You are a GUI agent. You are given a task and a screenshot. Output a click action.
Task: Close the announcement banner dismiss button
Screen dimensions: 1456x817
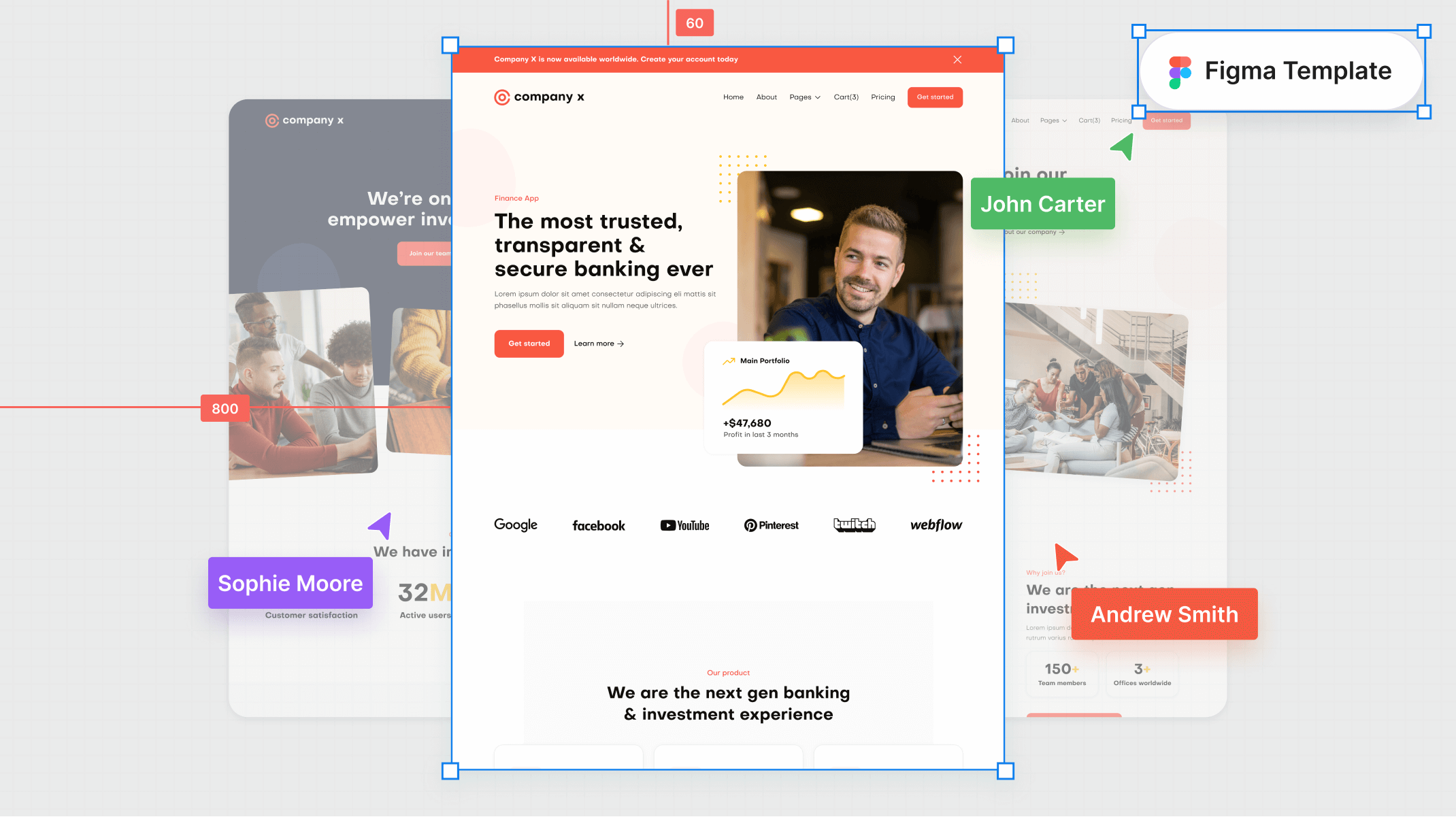click(958, 59)
